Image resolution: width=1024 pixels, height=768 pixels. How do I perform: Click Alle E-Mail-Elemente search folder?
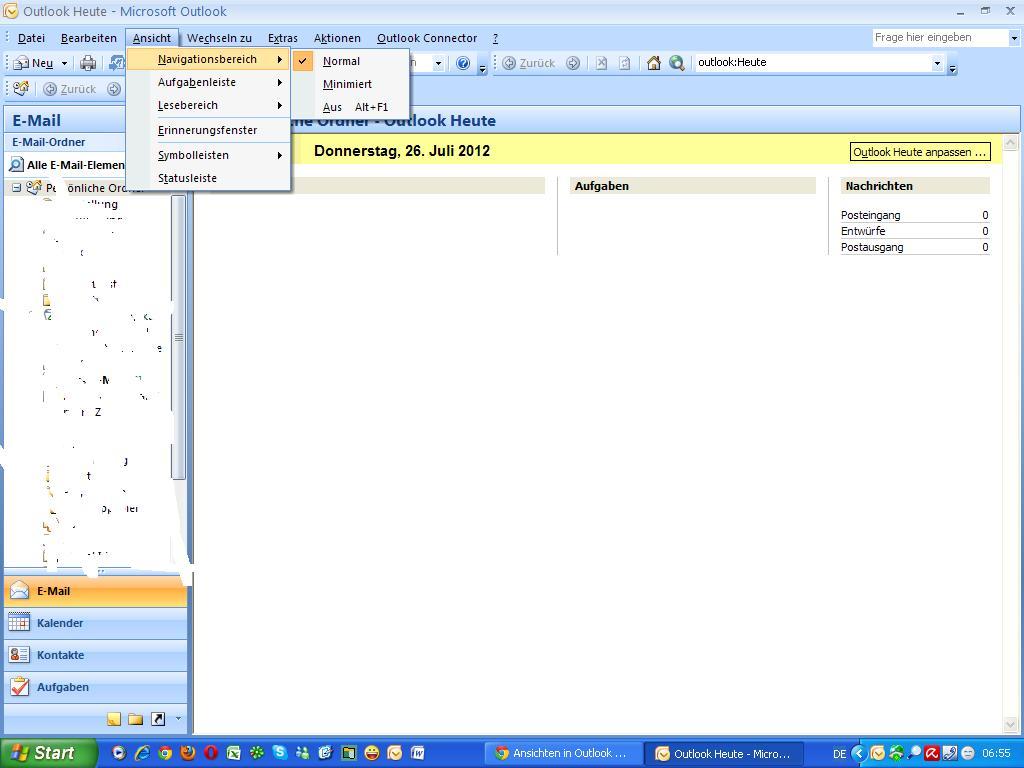click(65, 165)
